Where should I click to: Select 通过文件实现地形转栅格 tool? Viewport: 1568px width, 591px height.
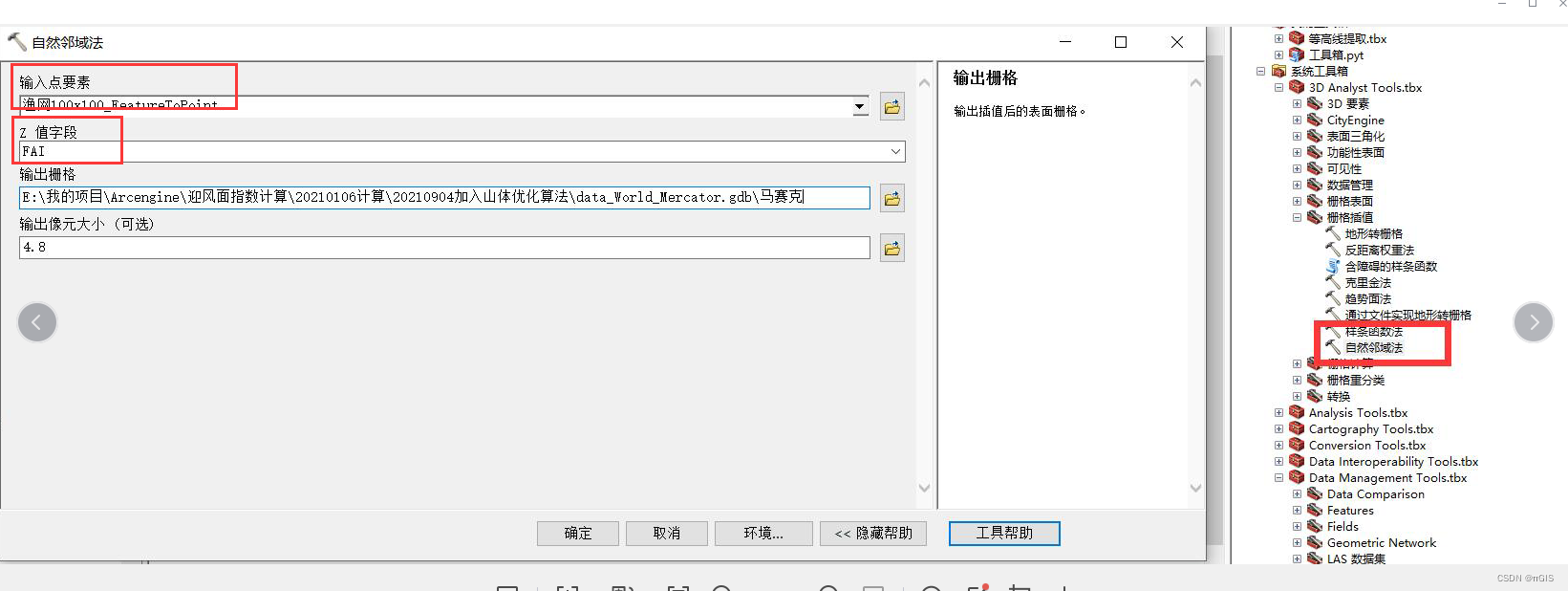(x=1407, y=316)
